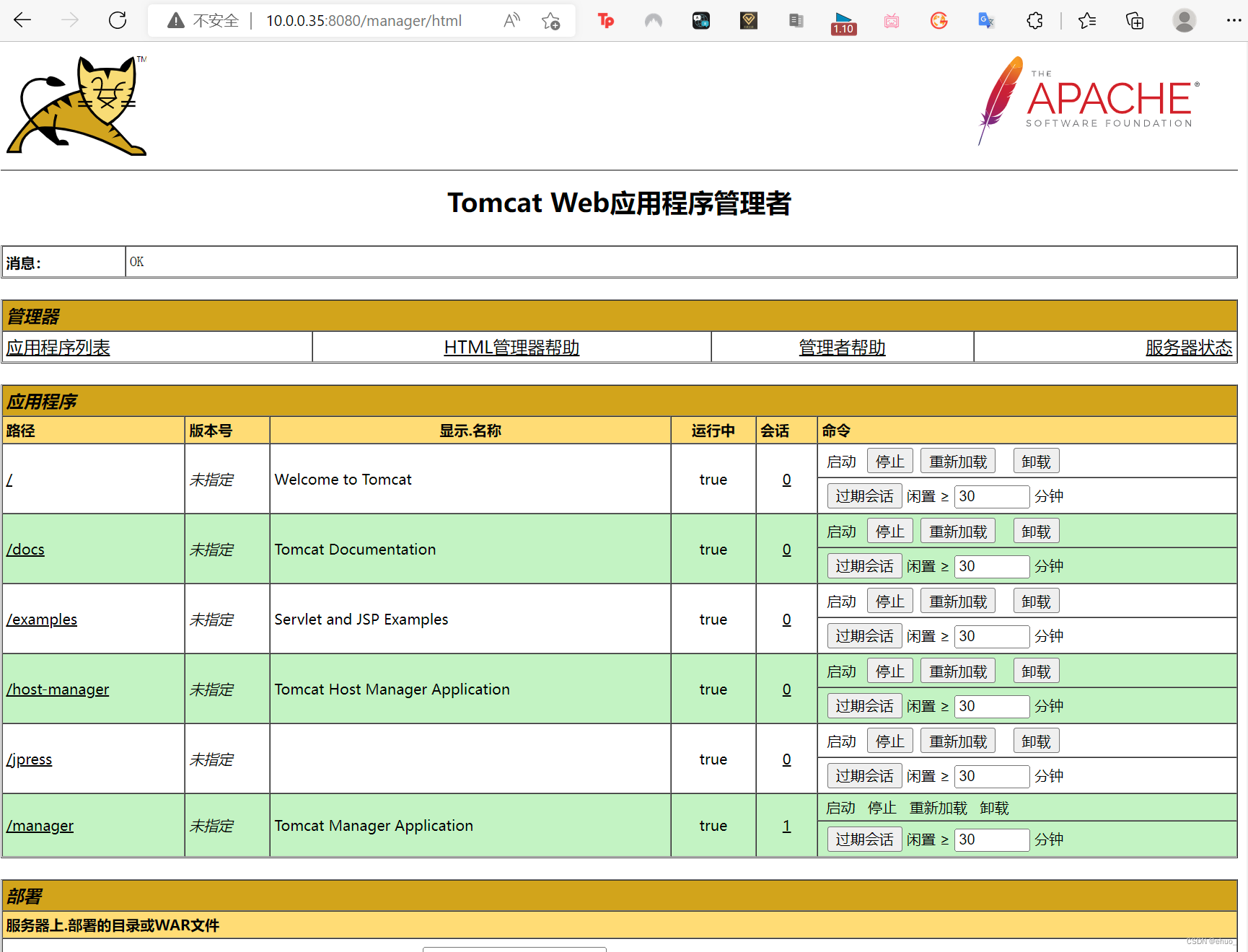Click the address bar URL 10.0.0.35:8080/manager/html
The height and width of the screenshot is (952, 1248).
coord(364,21)
